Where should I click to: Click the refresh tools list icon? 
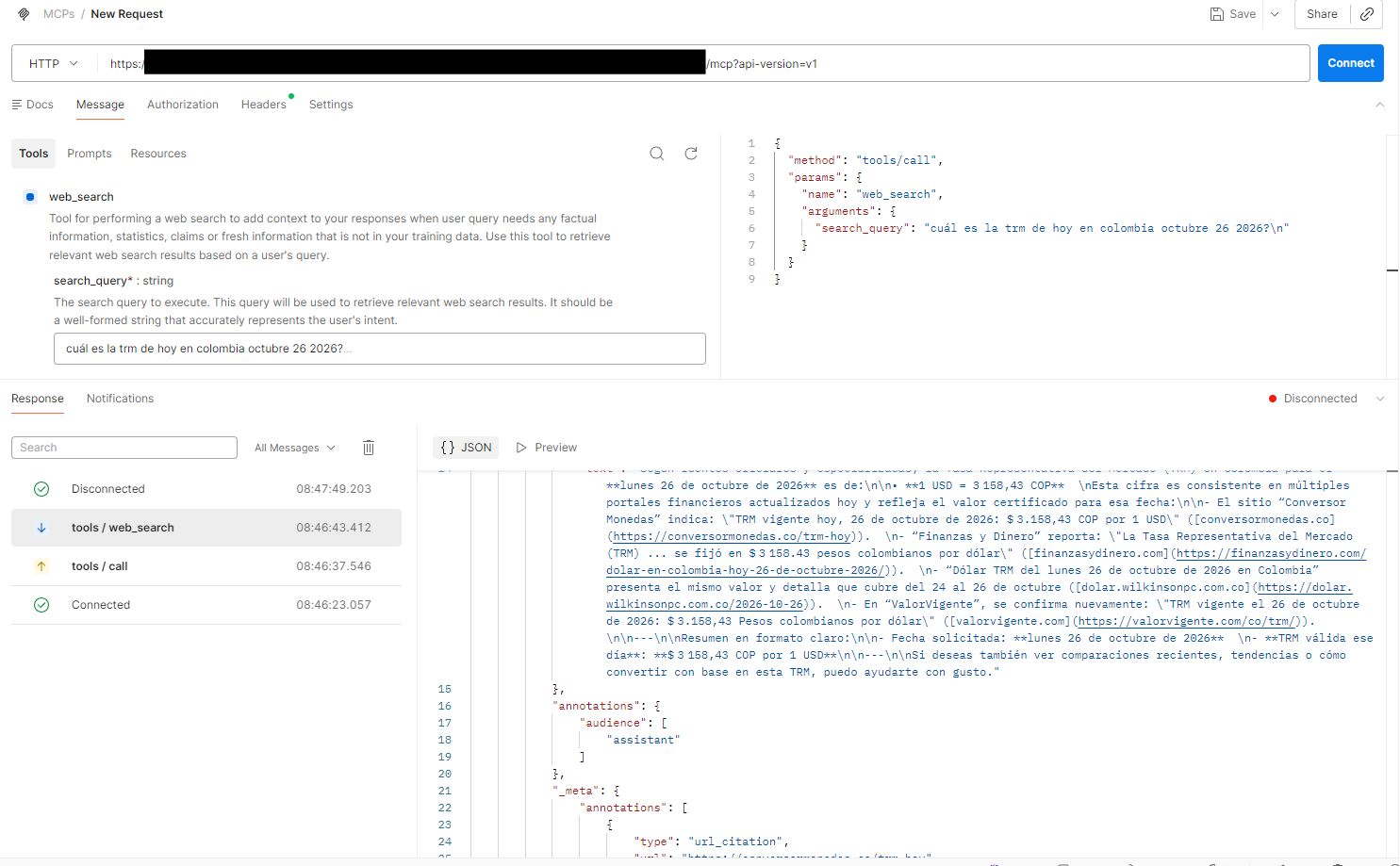691,154
